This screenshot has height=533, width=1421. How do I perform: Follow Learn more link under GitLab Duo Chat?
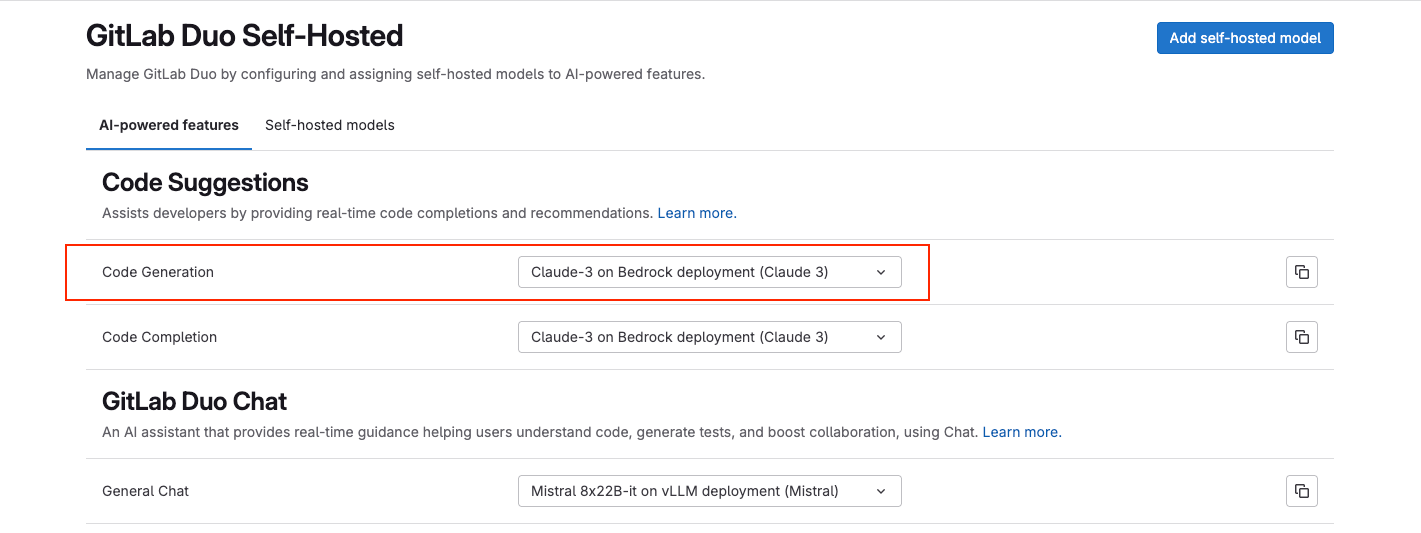[1021, 432]
